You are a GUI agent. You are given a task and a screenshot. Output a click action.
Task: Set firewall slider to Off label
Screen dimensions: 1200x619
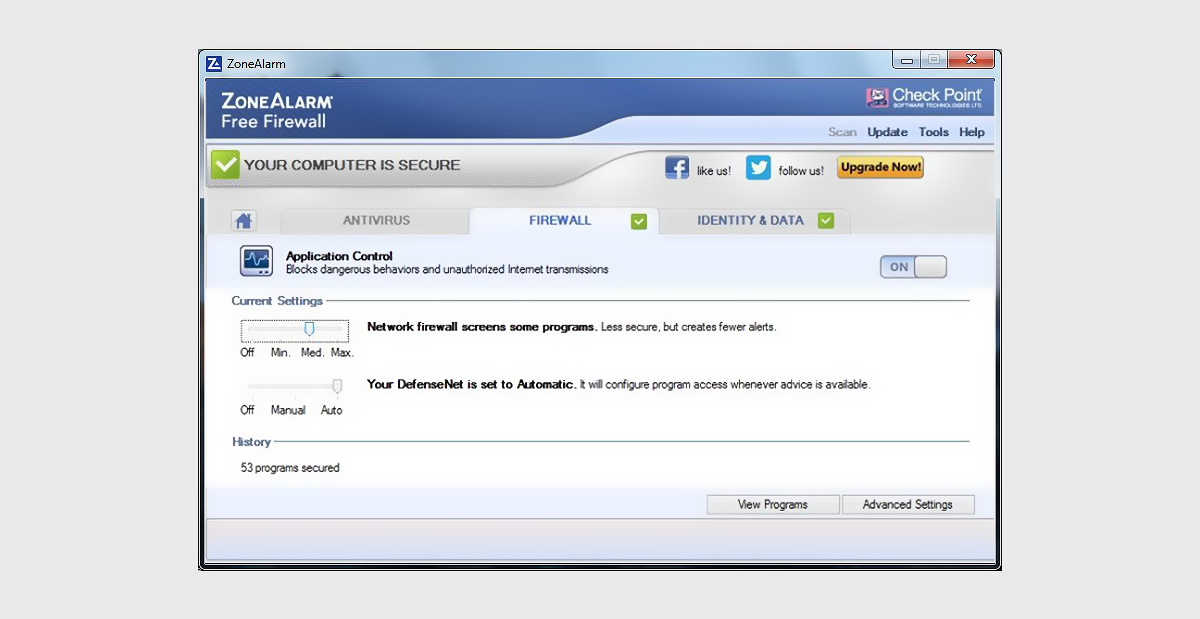click(x=247, y=353)
